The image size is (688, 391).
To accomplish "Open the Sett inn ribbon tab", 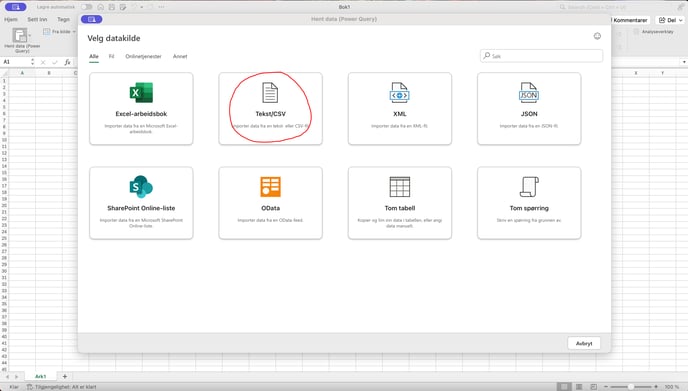I will pos(37,19).
